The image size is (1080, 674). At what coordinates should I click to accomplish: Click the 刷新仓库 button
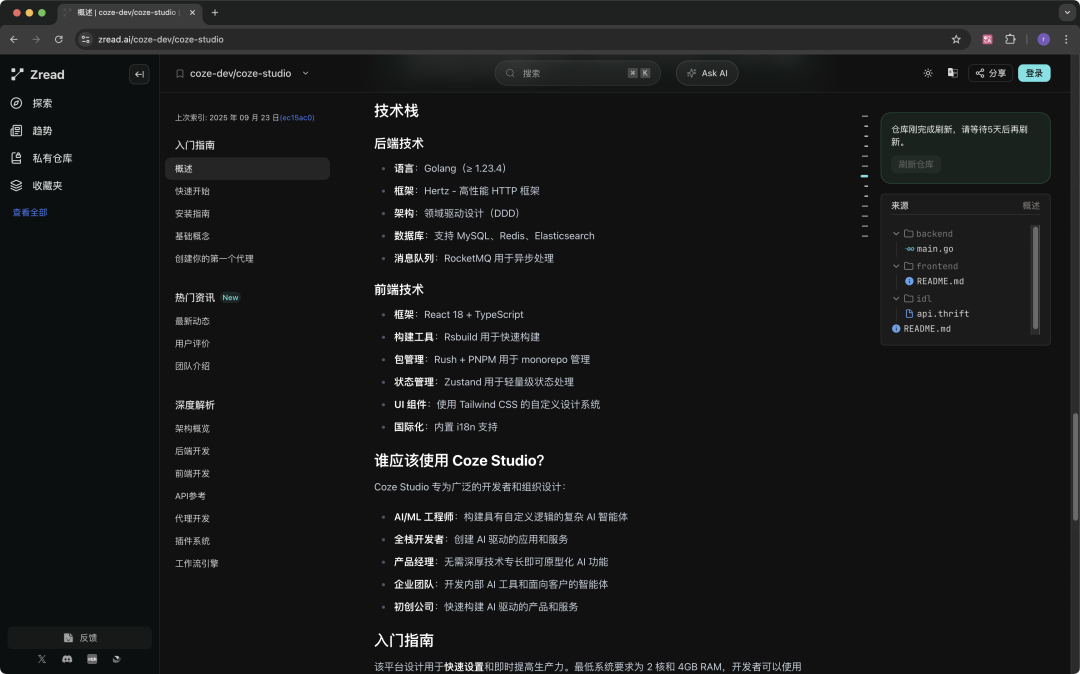pos(916,165)
